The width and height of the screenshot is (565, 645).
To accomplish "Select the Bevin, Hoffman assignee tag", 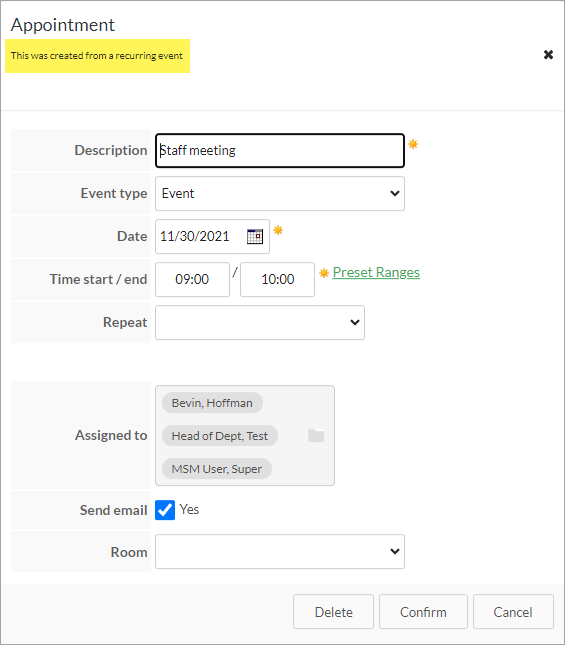I will pos(212,403).
